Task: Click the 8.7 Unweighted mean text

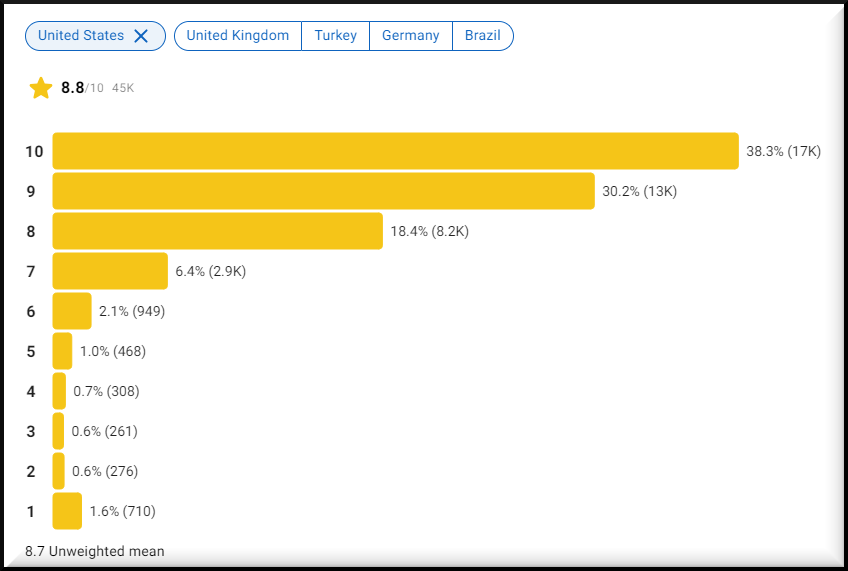Action: click(x=95, y=551)
